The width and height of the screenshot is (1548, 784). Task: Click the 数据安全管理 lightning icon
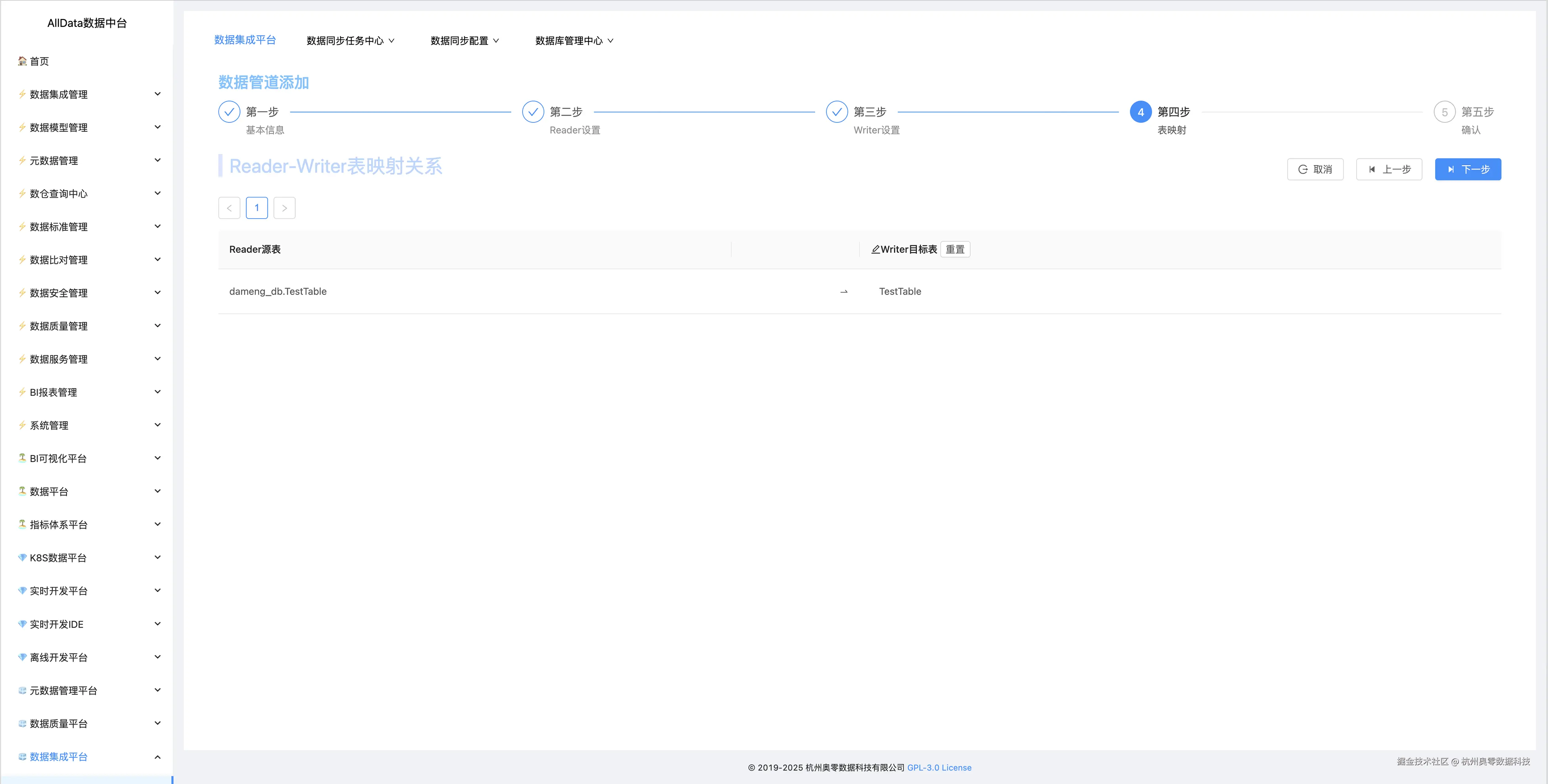[x=22, y=293]
